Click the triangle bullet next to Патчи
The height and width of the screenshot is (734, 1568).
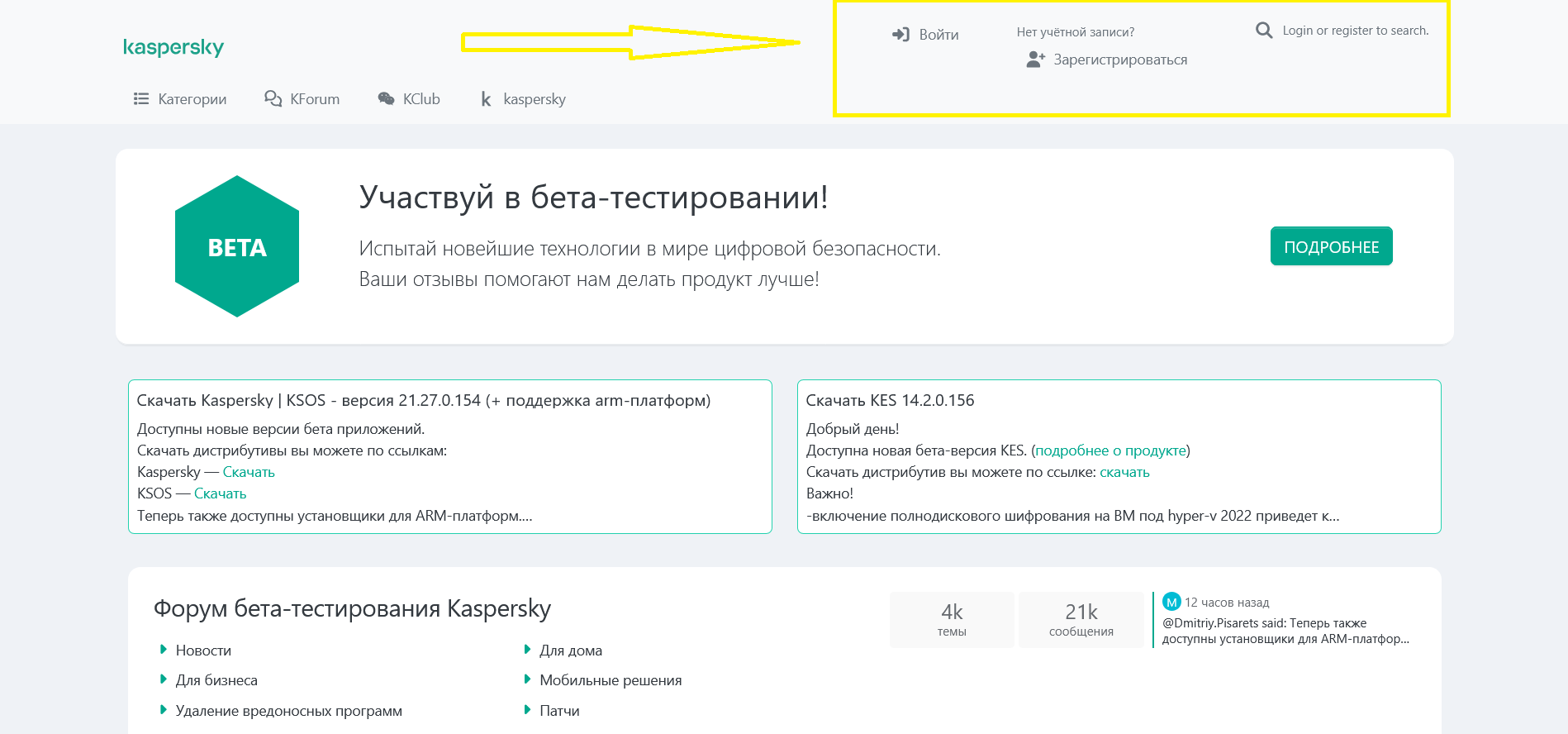527,710
